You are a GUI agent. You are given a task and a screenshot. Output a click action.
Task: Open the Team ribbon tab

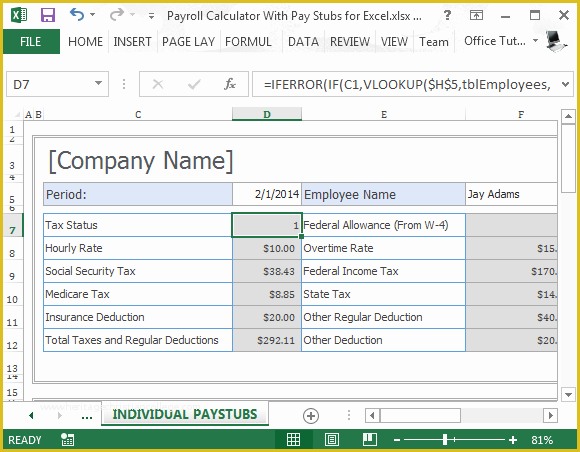click(434, 41)
